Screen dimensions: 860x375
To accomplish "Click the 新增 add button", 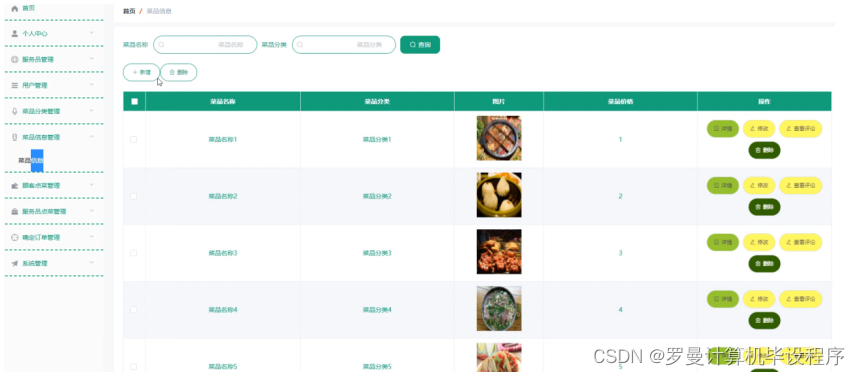I will [142, 72].
